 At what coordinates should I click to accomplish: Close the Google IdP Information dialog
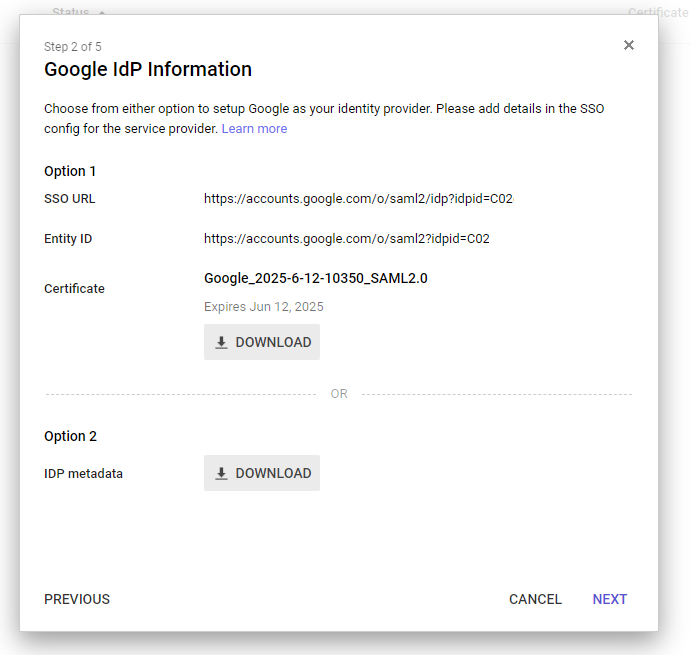629,45
